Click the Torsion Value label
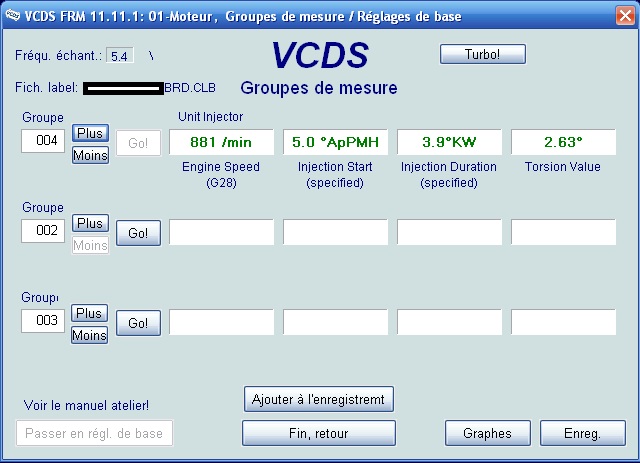Screen dimensions: 640x463 [562, 167]
